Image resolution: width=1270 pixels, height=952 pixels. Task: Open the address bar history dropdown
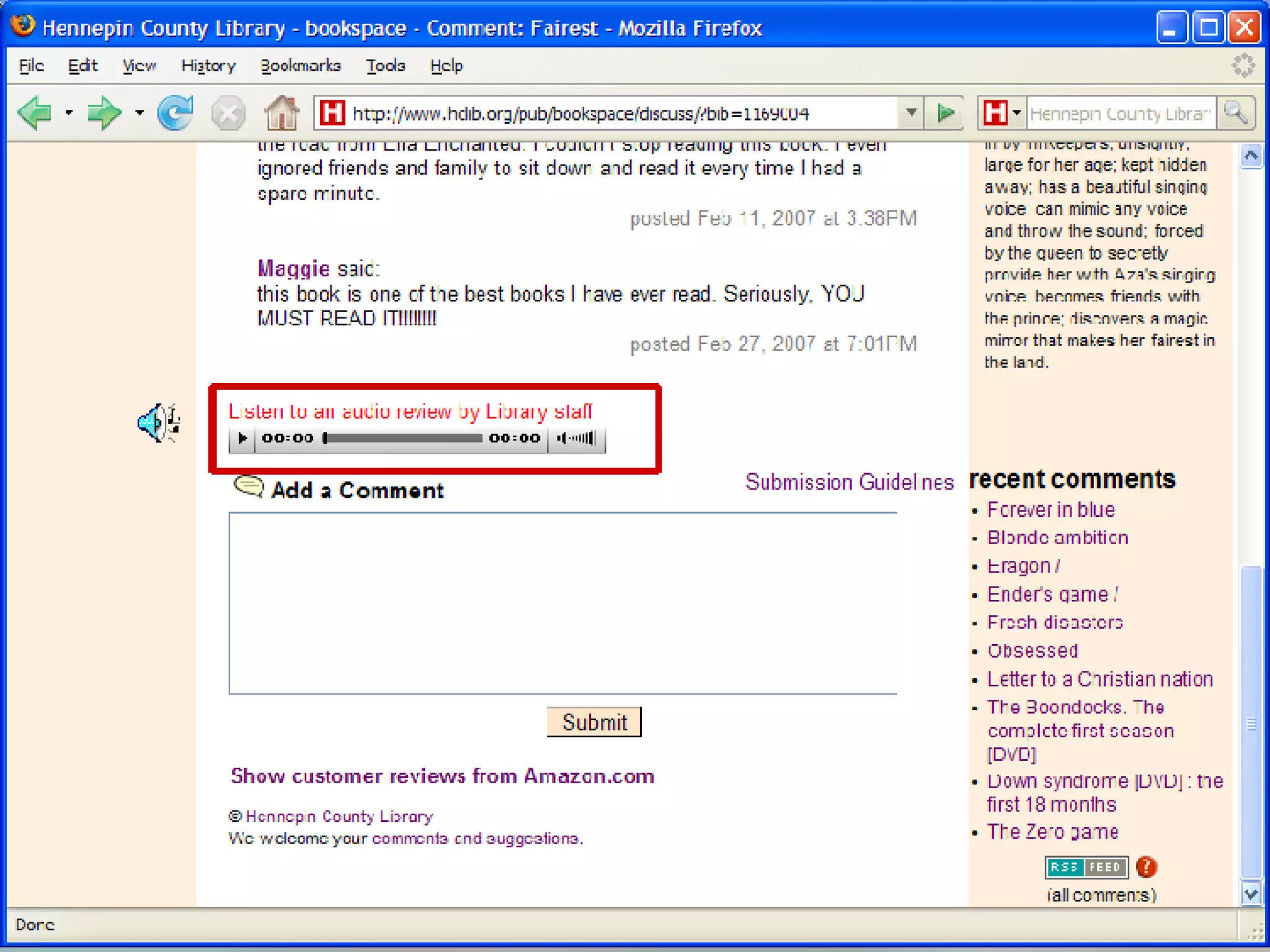pos(911,113)
